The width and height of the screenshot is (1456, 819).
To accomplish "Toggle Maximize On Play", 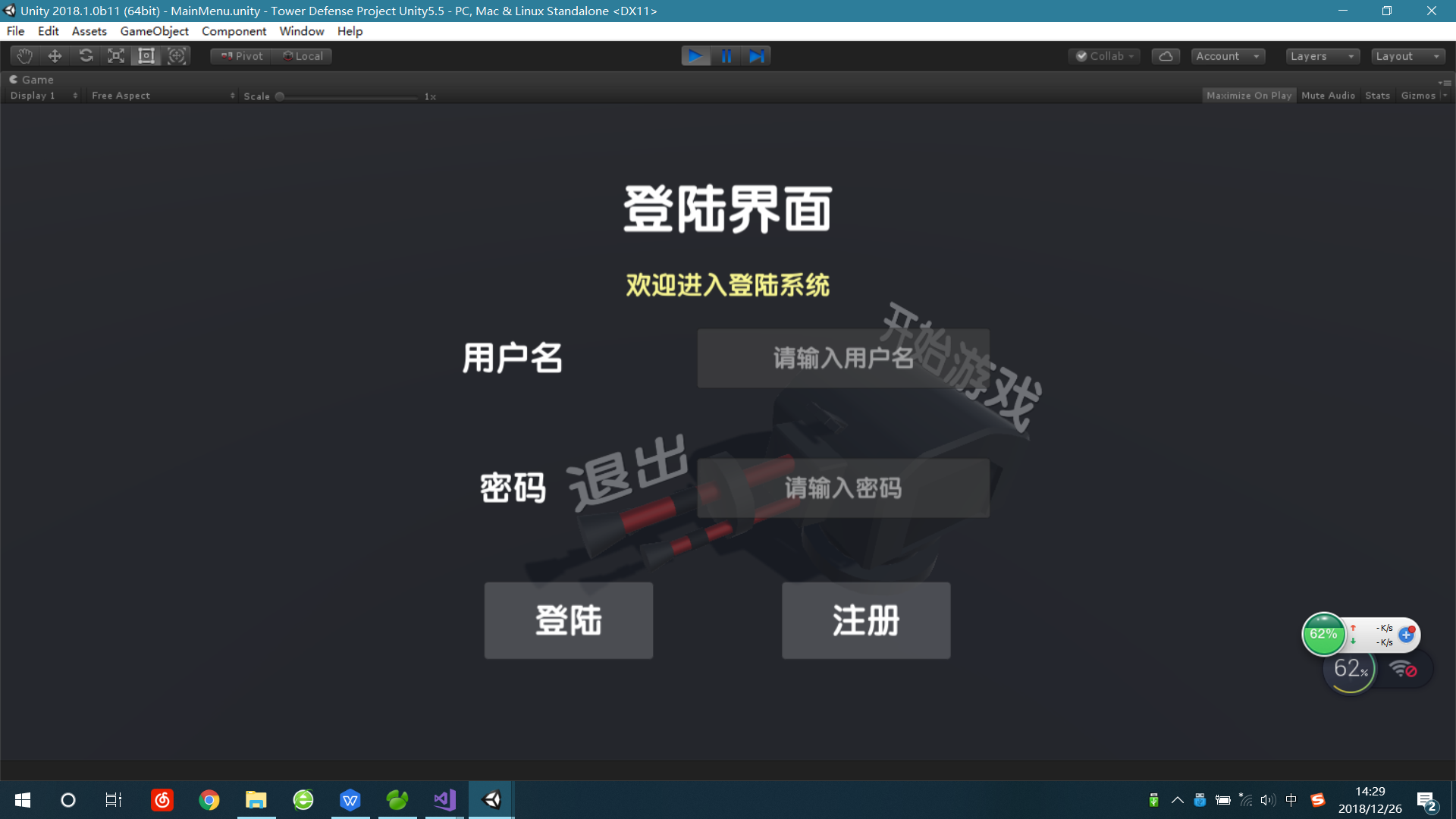I will (x=1248, y=96).
